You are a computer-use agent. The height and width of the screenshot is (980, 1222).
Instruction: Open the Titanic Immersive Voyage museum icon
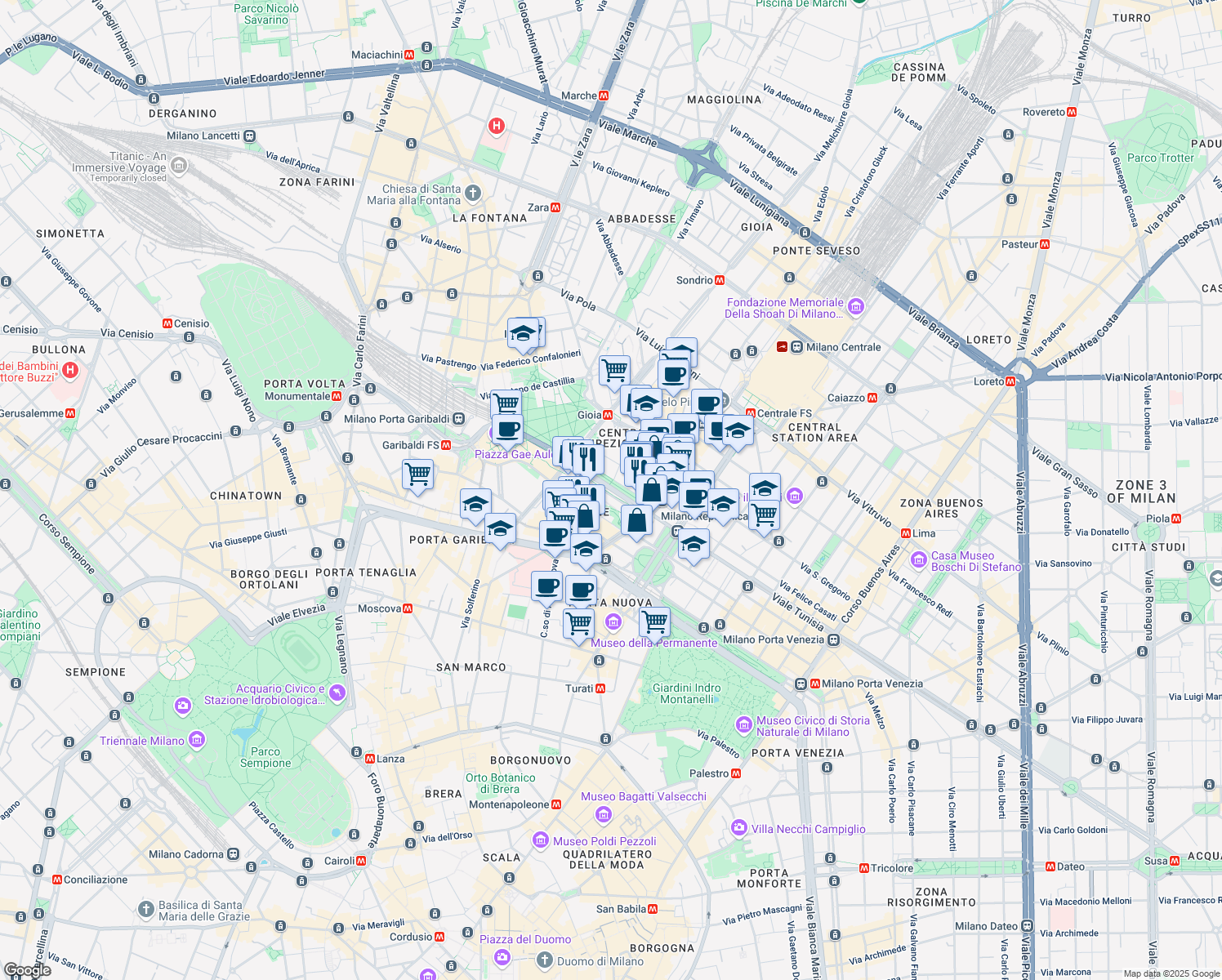click(179, 167)
